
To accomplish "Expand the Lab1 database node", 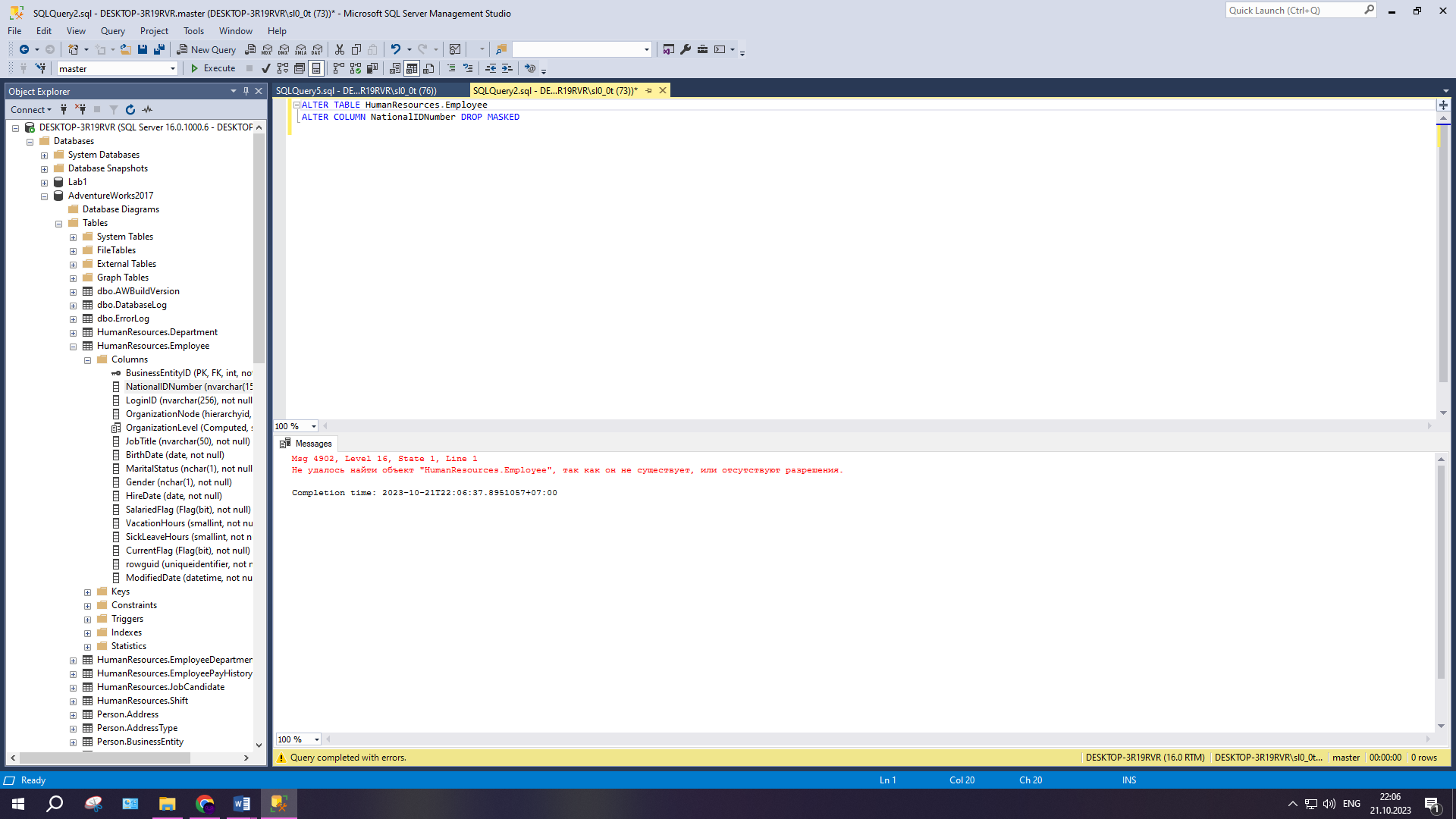I will [44, 183].
